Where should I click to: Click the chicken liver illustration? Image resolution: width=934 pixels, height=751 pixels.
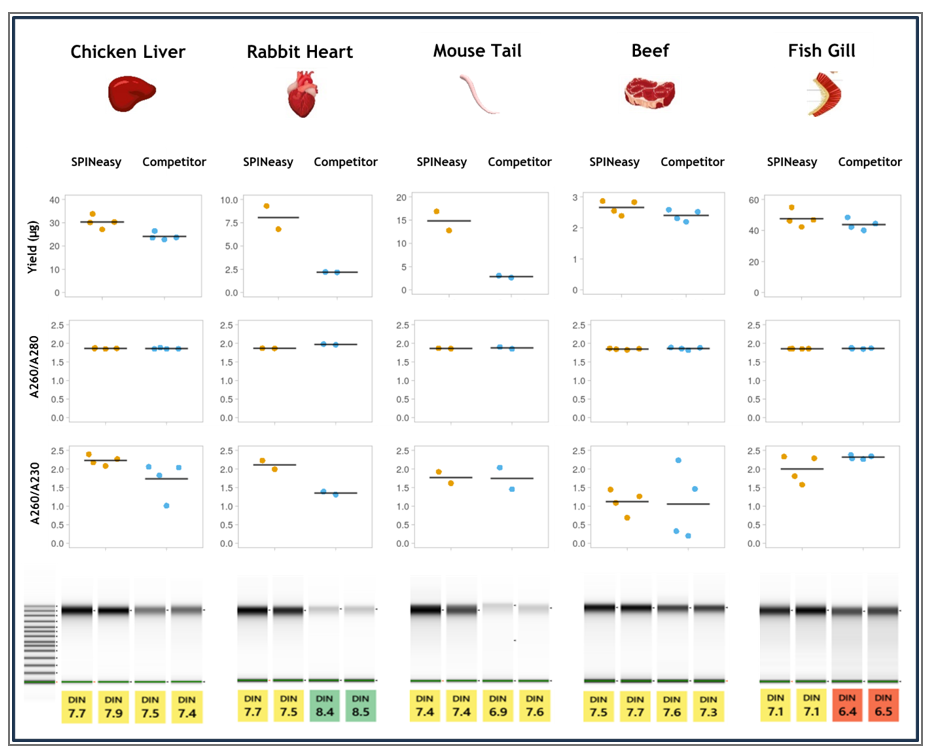(132, 94)
